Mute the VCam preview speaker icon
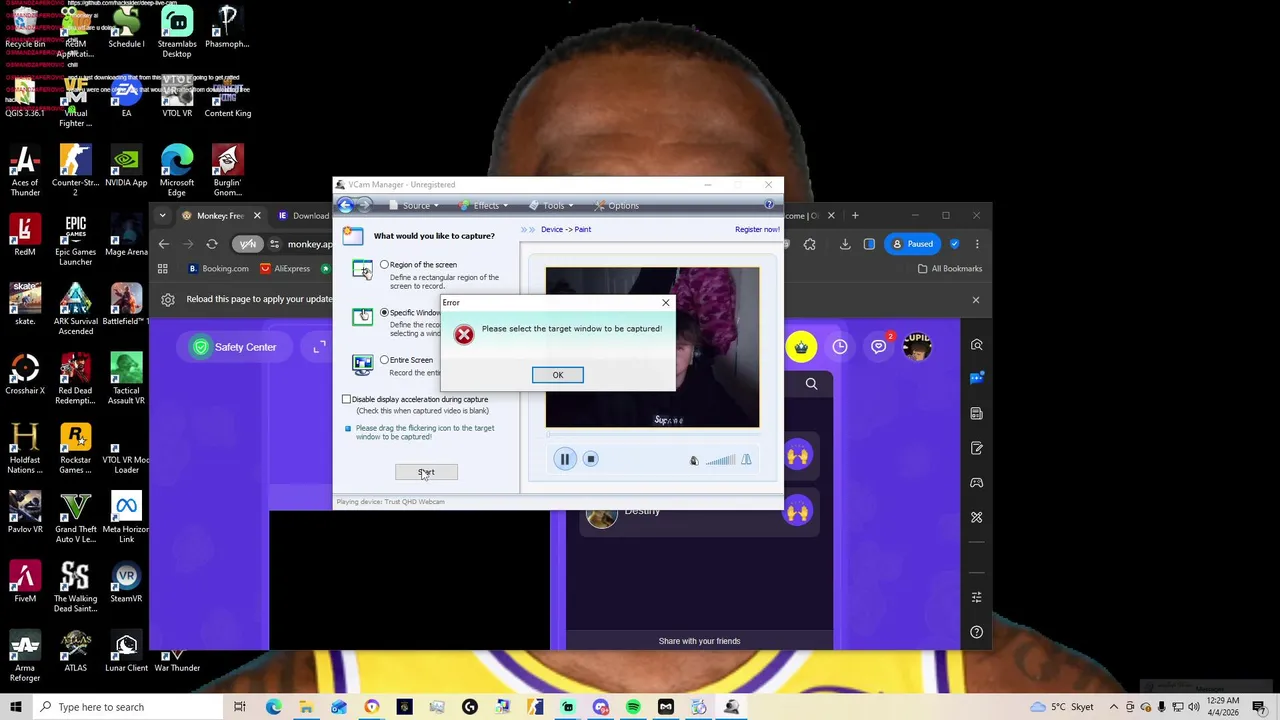This screenshot has width=1280, height=720. (x=694, y=460)
